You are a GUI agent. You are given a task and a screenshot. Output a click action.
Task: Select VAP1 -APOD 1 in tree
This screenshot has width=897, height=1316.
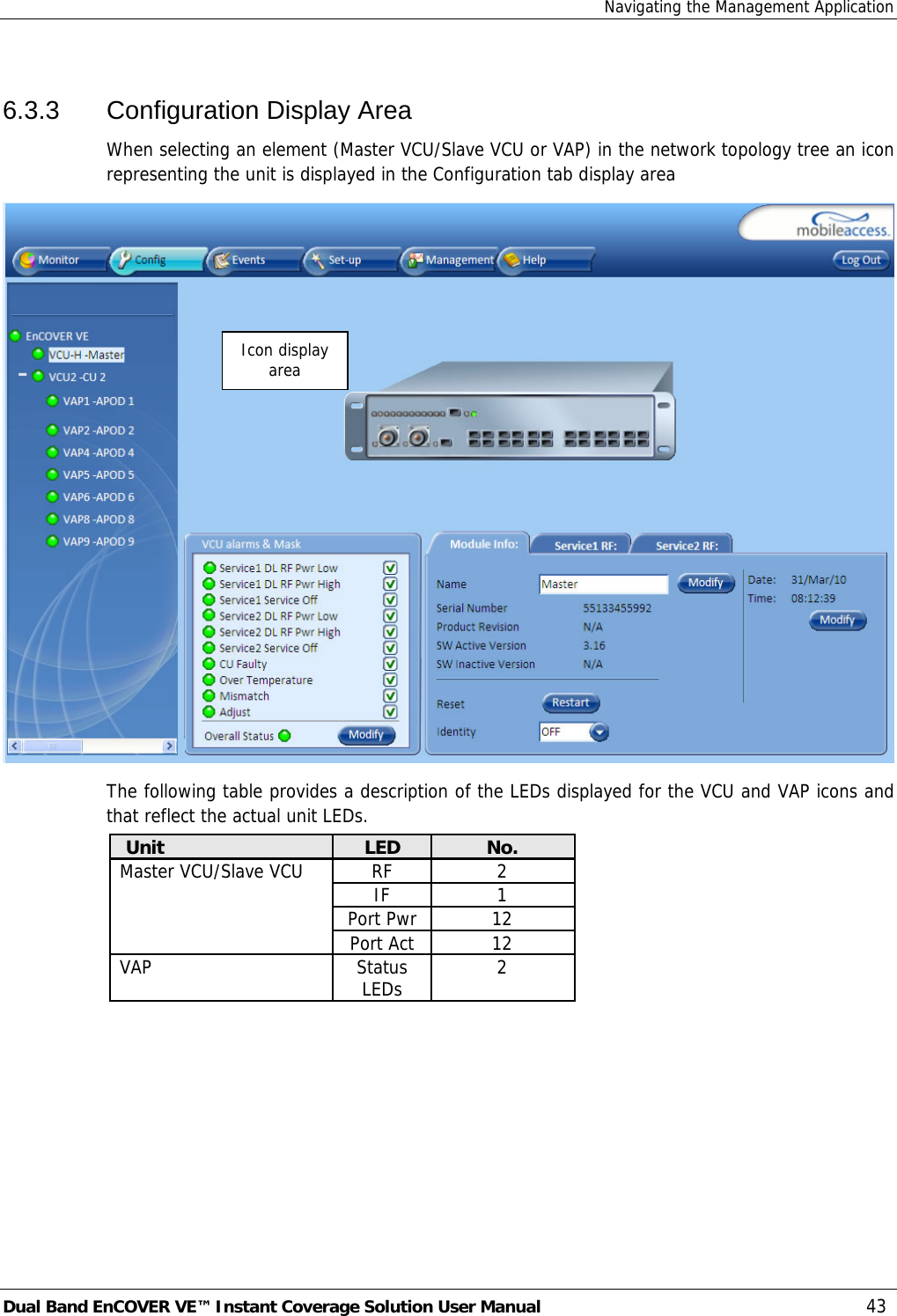(x=99, y=401)
